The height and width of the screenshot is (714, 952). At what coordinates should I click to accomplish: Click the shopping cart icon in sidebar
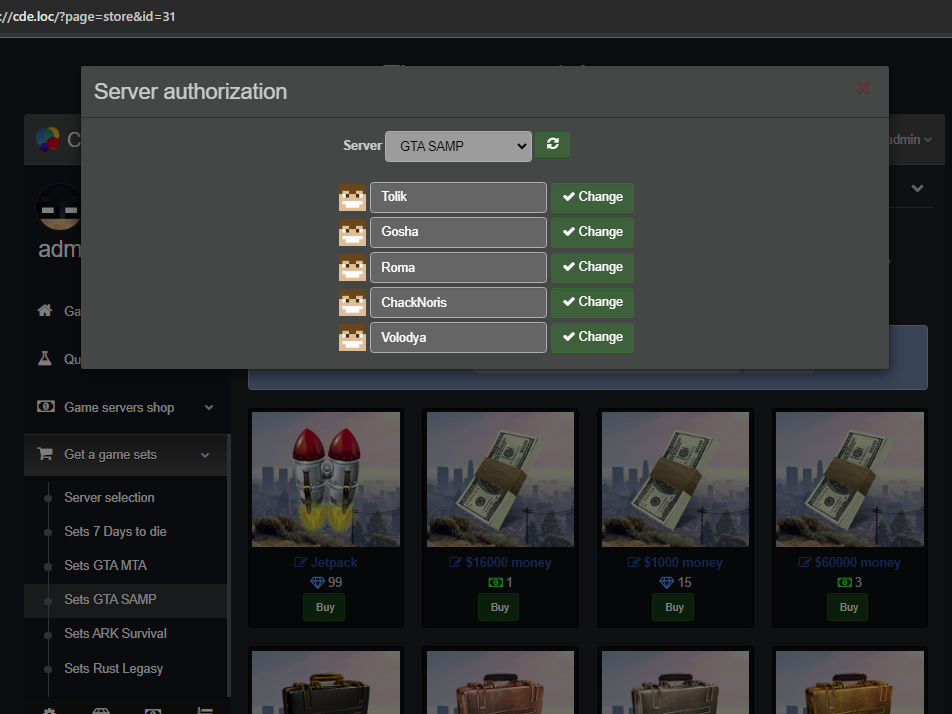point(45,454)
